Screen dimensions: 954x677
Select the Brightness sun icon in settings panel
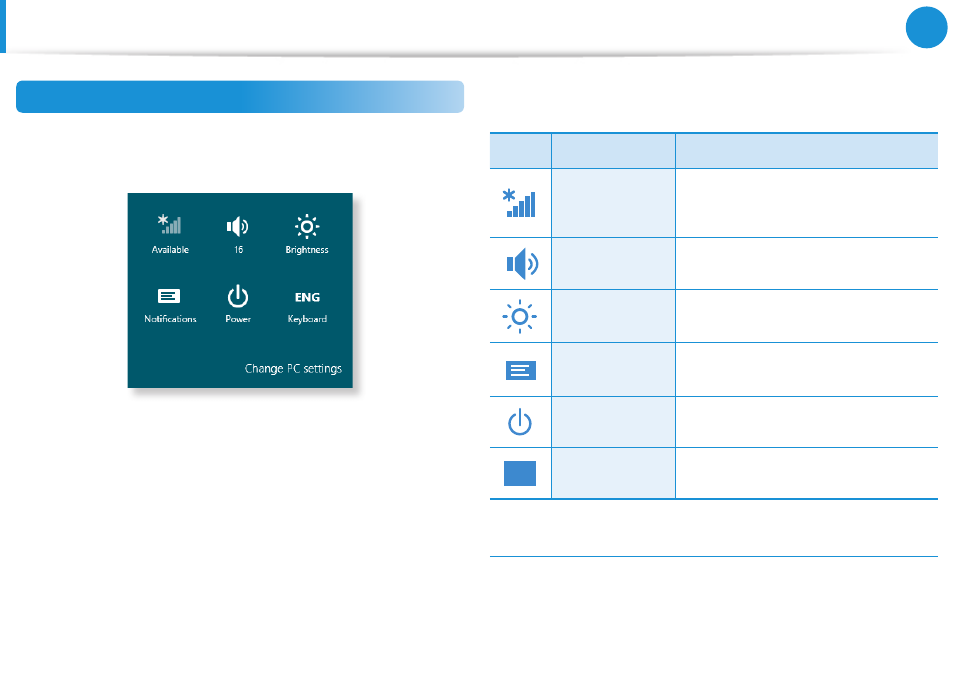click(307, 226)
